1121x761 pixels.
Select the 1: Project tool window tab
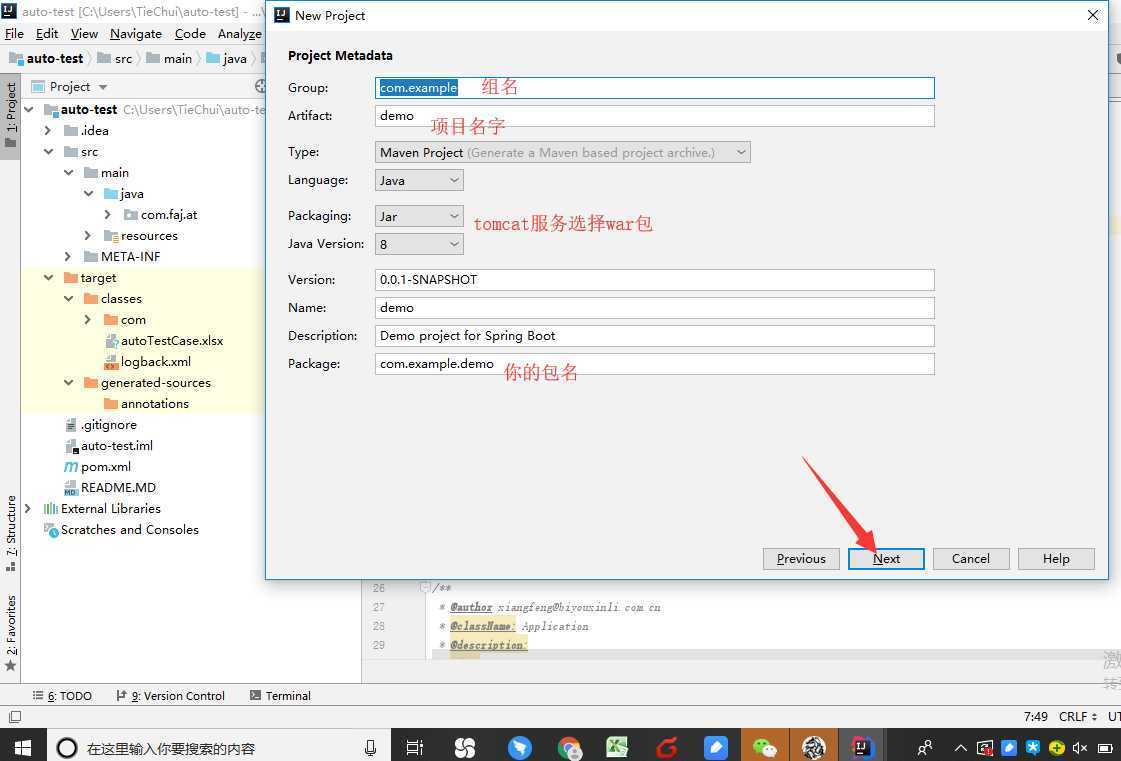coord(11,114)
